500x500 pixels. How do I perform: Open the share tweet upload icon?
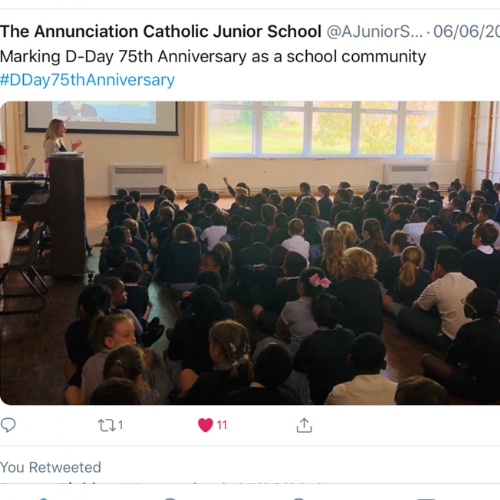point(304,425)
